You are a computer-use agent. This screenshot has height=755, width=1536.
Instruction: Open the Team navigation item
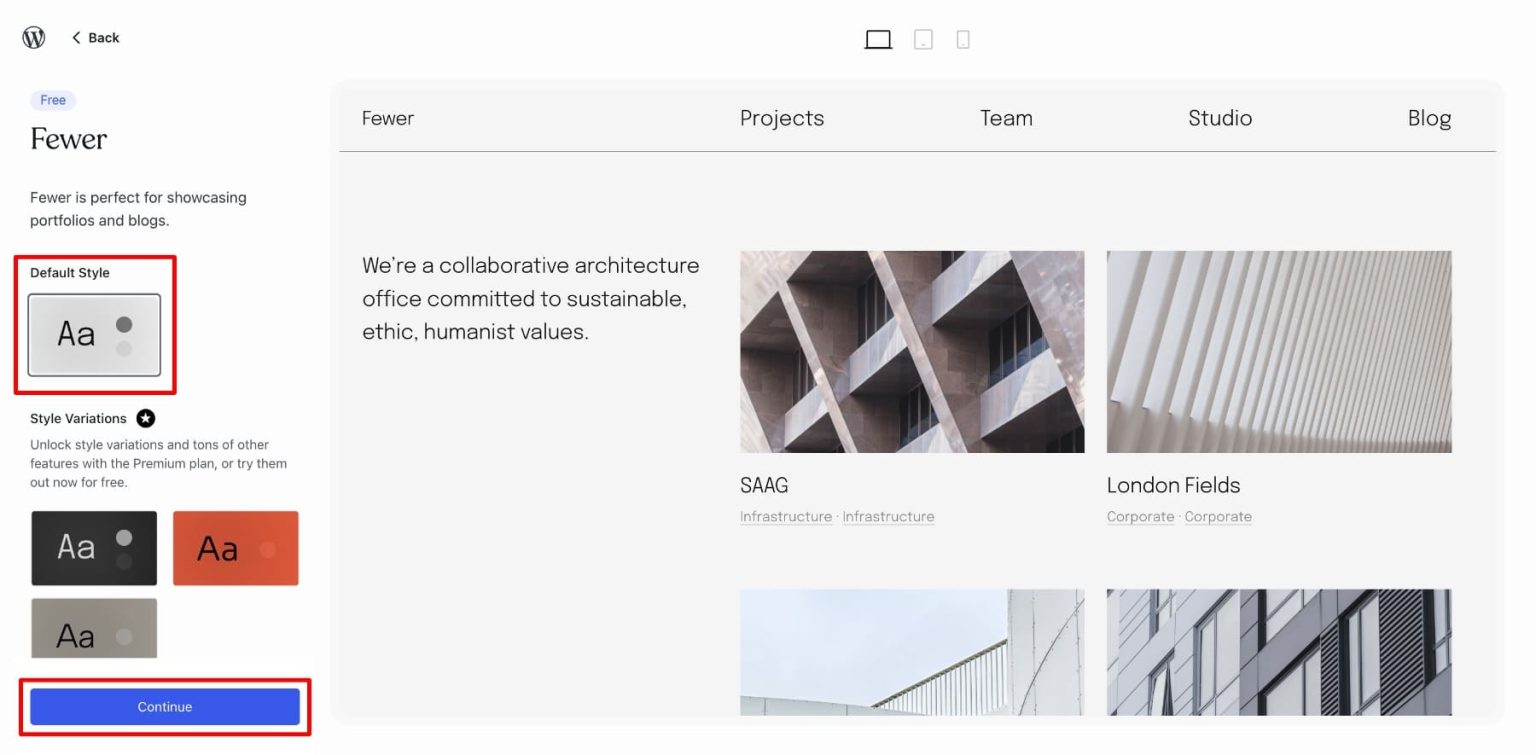pos(1006,118)
